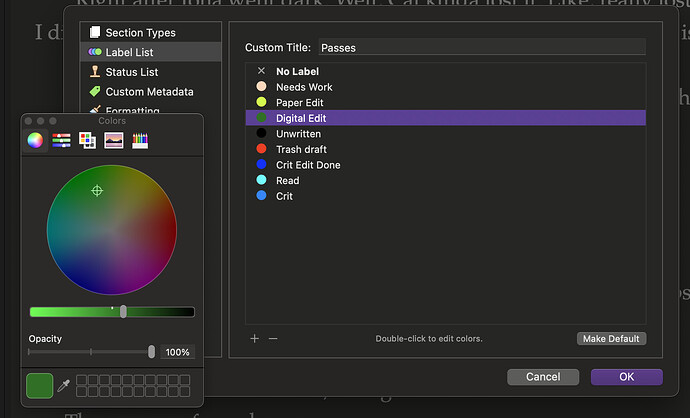
Task: Switch to color sliders picker
Action: (61, 140)
